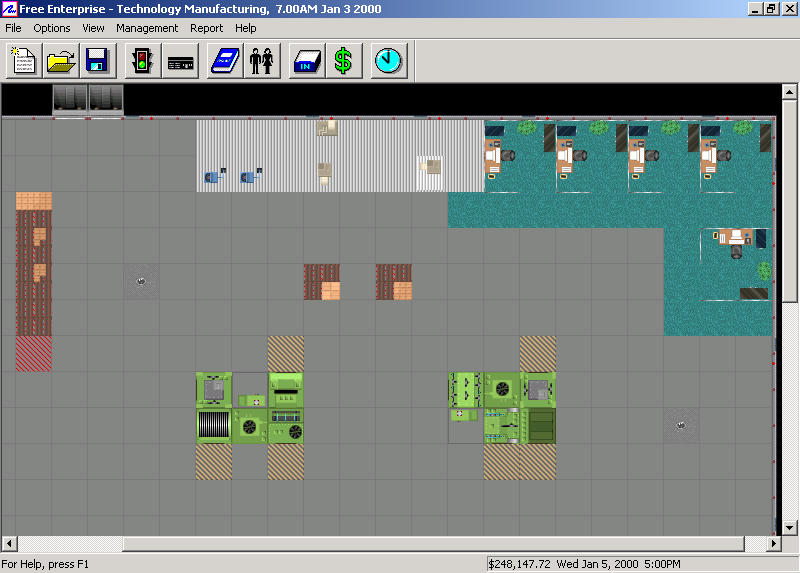Click the date Wed Jan 5, 2000
Screen dimensions: 800x573
click(597, 564)
